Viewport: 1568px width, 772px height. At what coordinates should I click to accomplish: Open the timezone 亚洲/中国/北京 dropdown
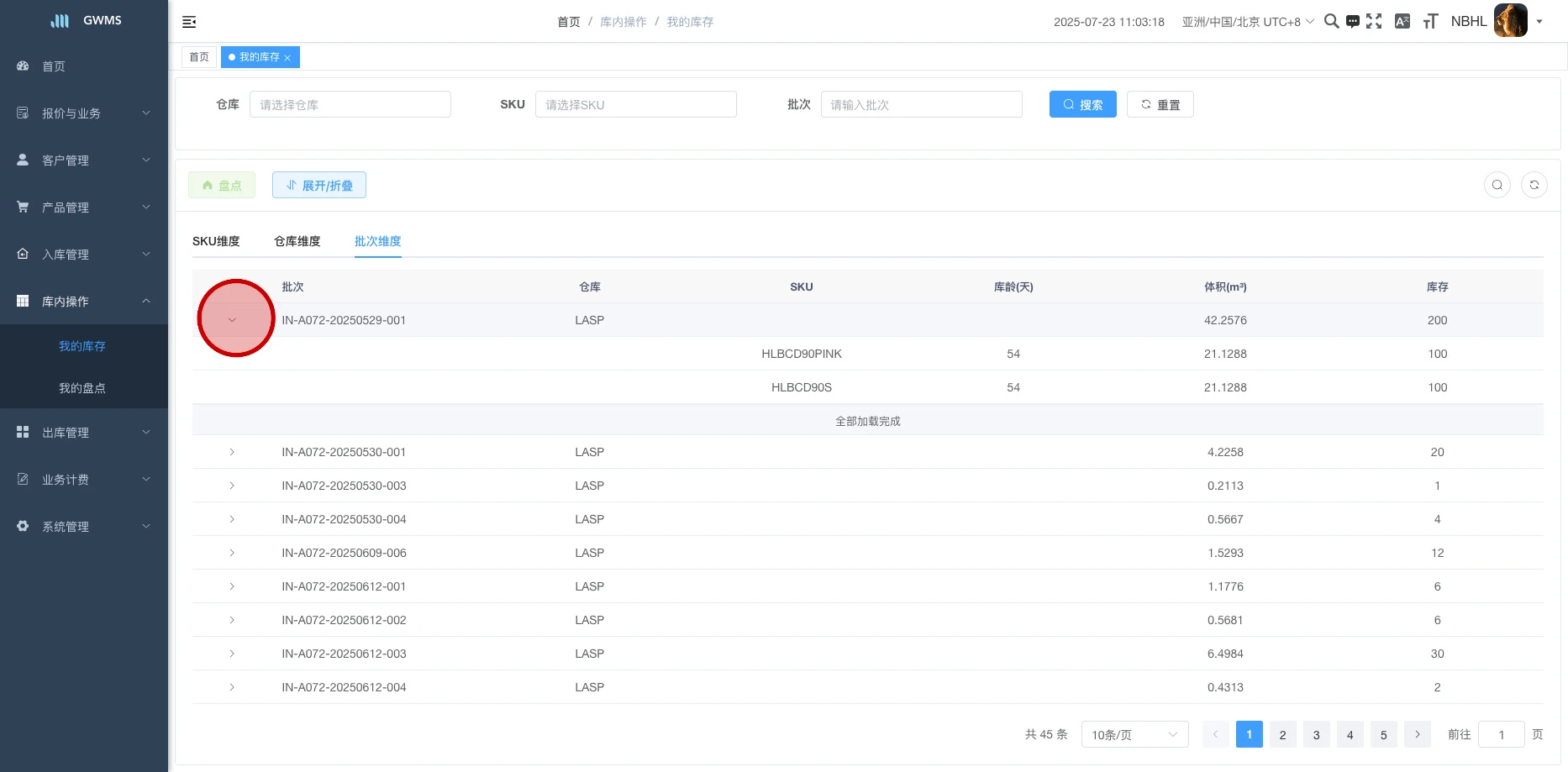click(1247, 22)
